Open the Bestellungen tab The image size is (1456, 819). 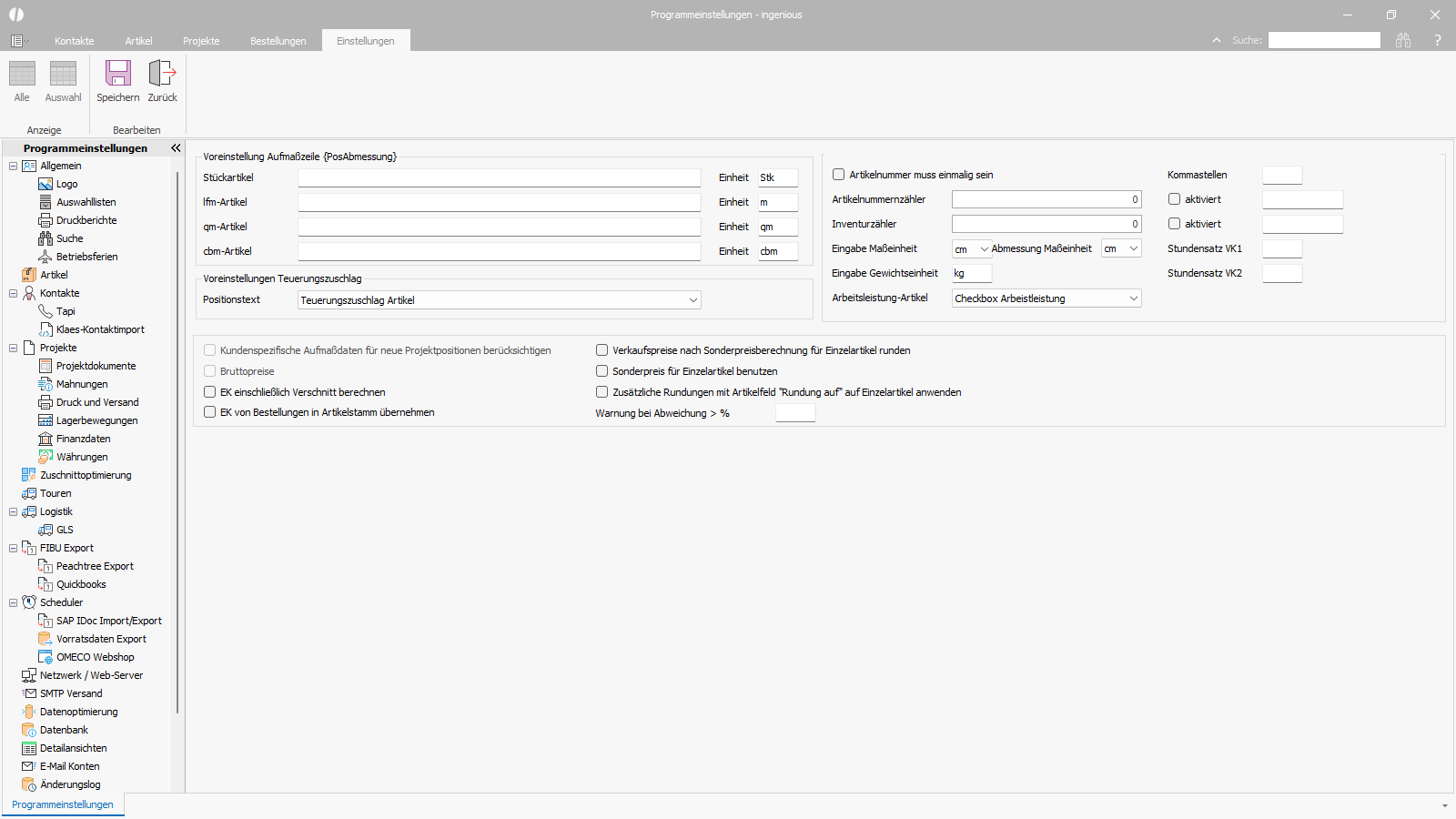278,41
